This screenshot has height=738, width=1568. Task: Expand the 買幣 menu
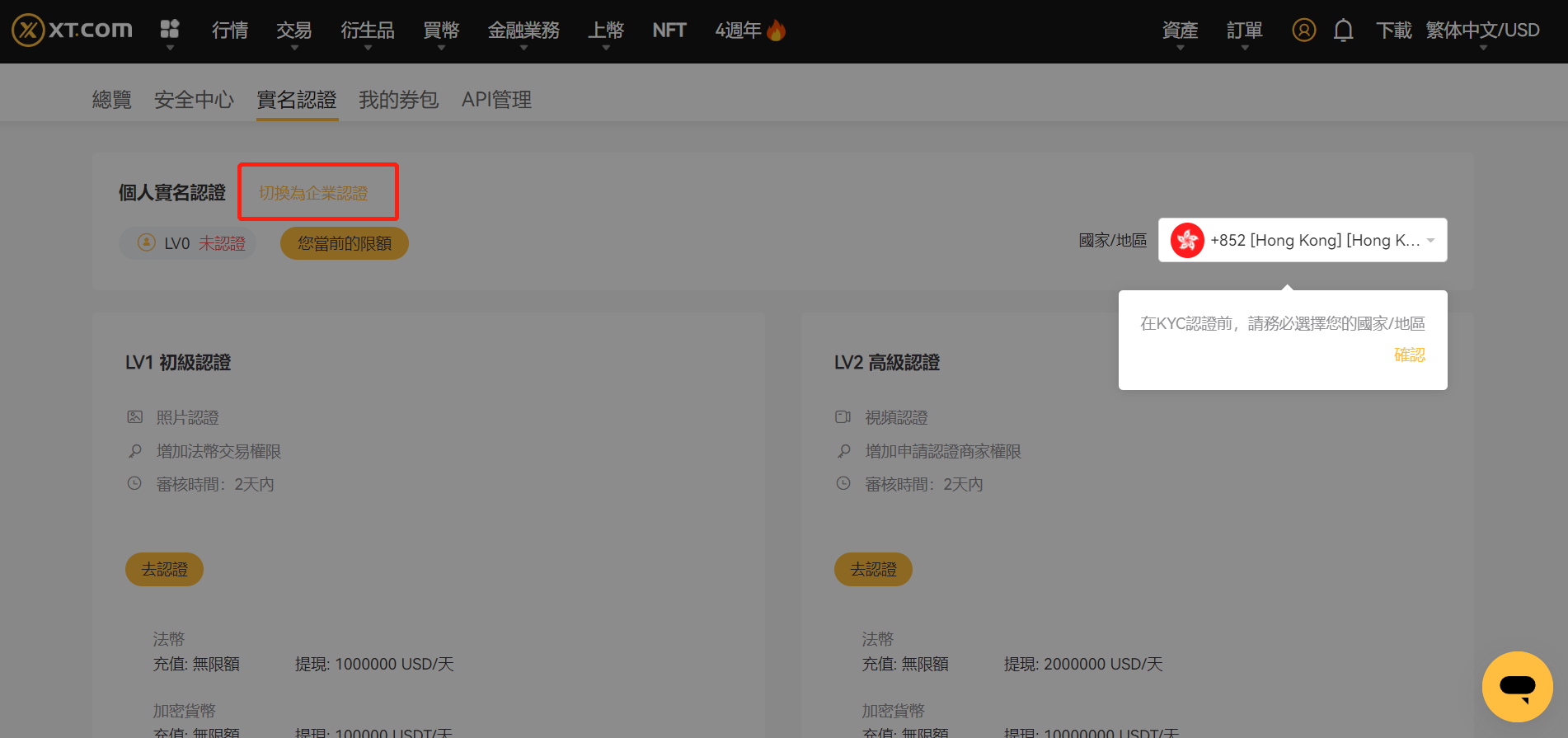pyautogui.click(x=441, y=31)
